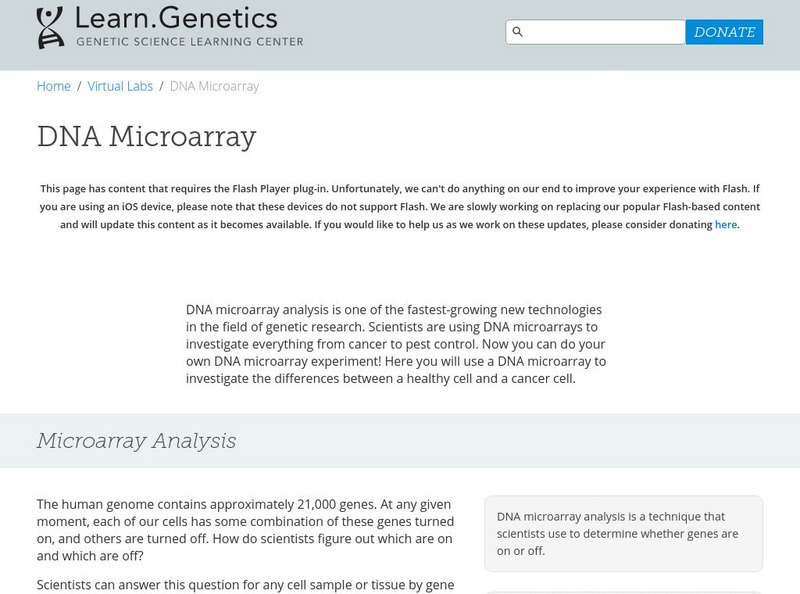Follow the "here" donation link

click(726, 225)
